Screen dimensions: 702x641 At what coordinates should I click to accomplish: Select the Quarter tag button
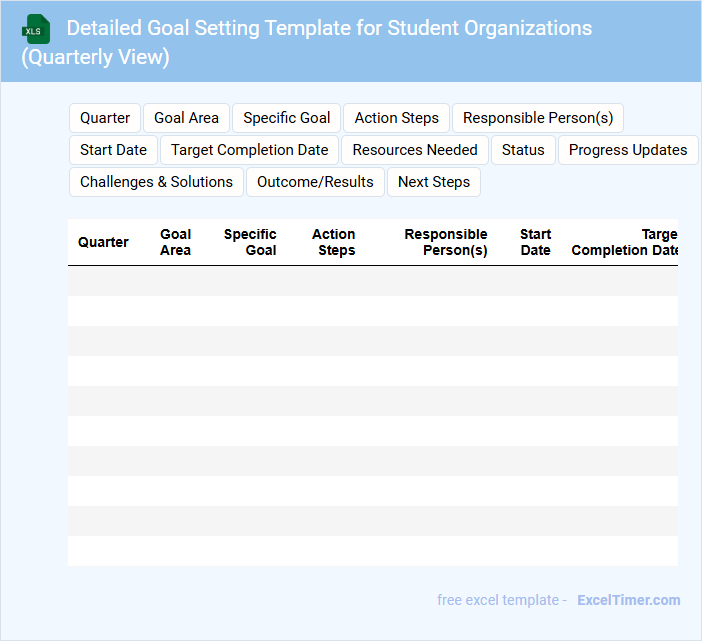[x=105, y=118]
